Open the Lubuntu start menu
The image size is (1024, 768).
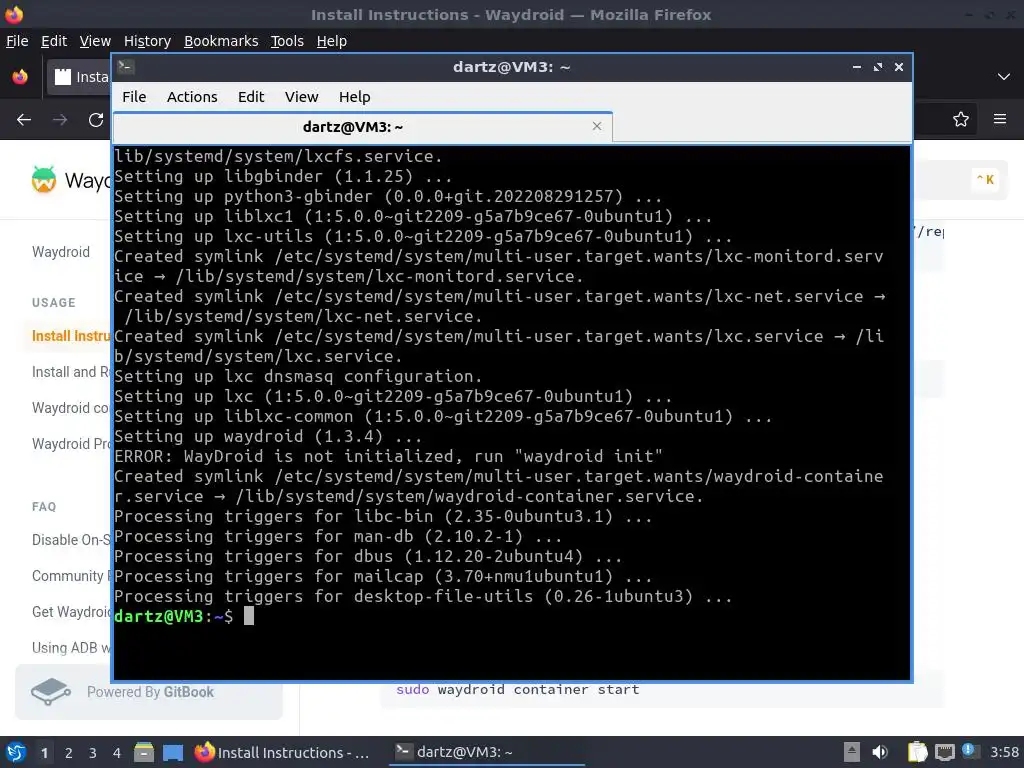click(16, 753)
